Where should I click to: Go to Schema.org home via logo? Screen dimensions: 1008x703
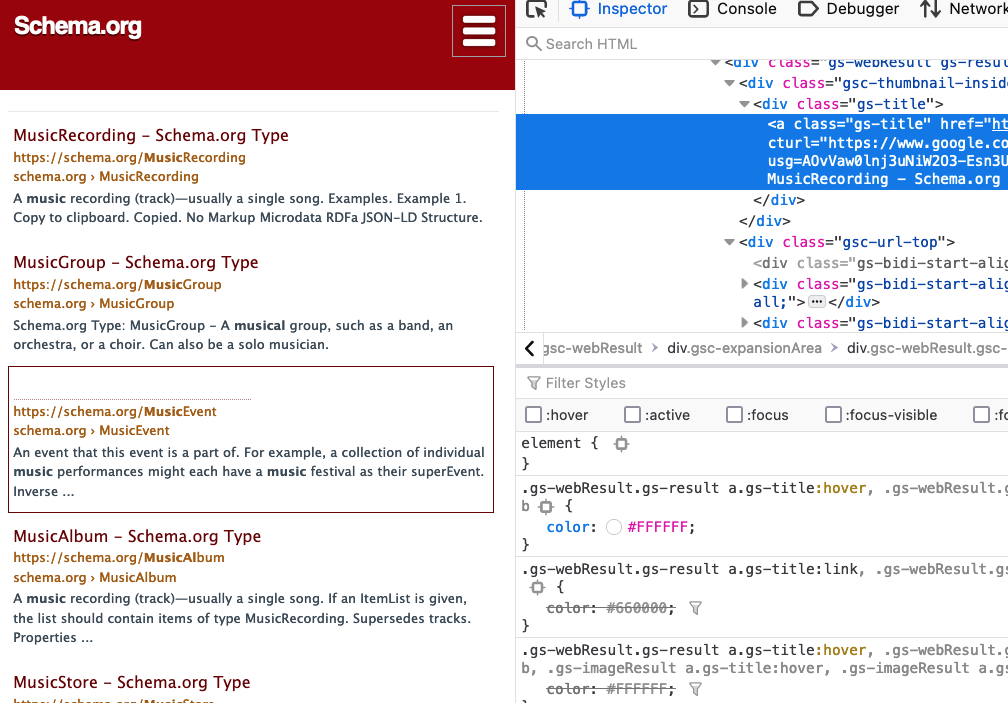pos(78,26)
